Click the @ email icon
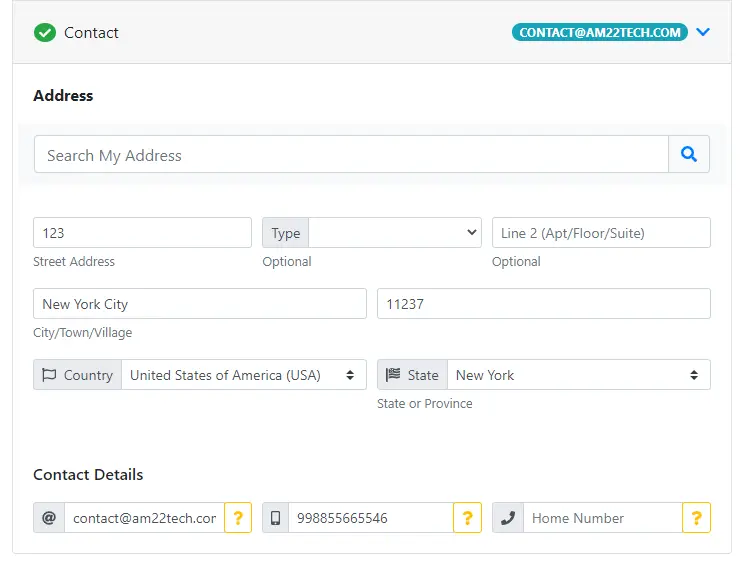 [49, 518]
